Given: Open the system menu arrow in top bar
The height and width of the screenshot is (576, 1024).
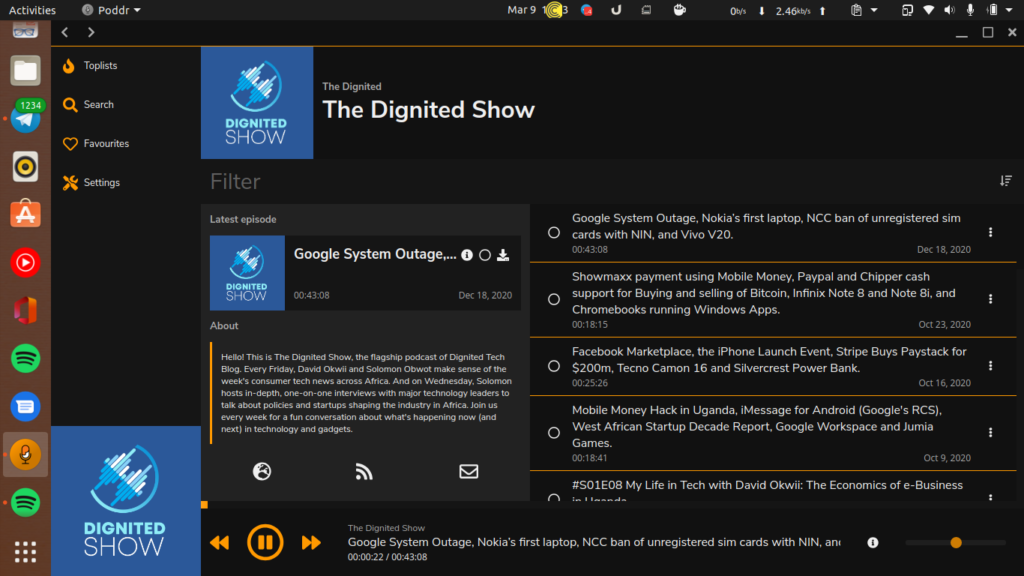Looking at the screenshot, I should tap(1009, 10).
